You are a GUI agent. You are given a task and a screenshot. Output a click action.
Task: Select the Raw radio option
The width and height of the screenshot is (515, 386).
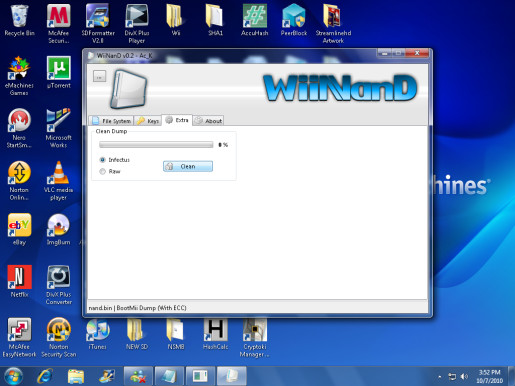click(110, 171)
